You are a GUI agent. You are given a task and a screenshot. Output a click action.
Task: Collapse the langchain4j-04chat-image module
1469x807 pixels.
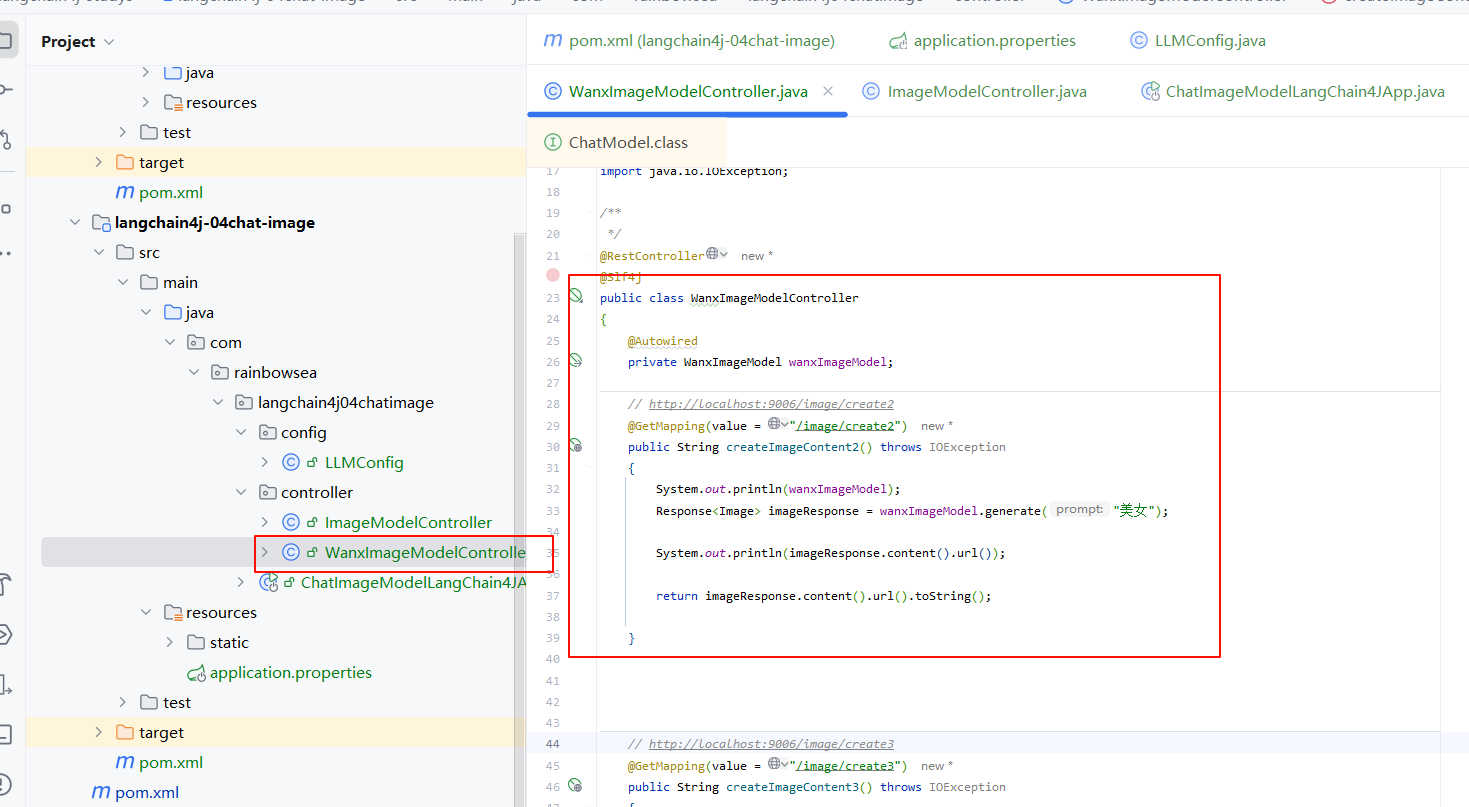click(75, 222)
